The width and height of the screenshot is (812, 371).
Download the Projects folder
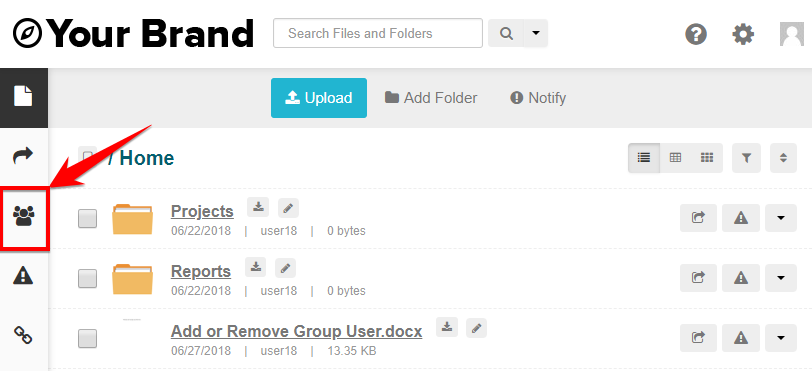pyautogui.click(x=257, y=207)
